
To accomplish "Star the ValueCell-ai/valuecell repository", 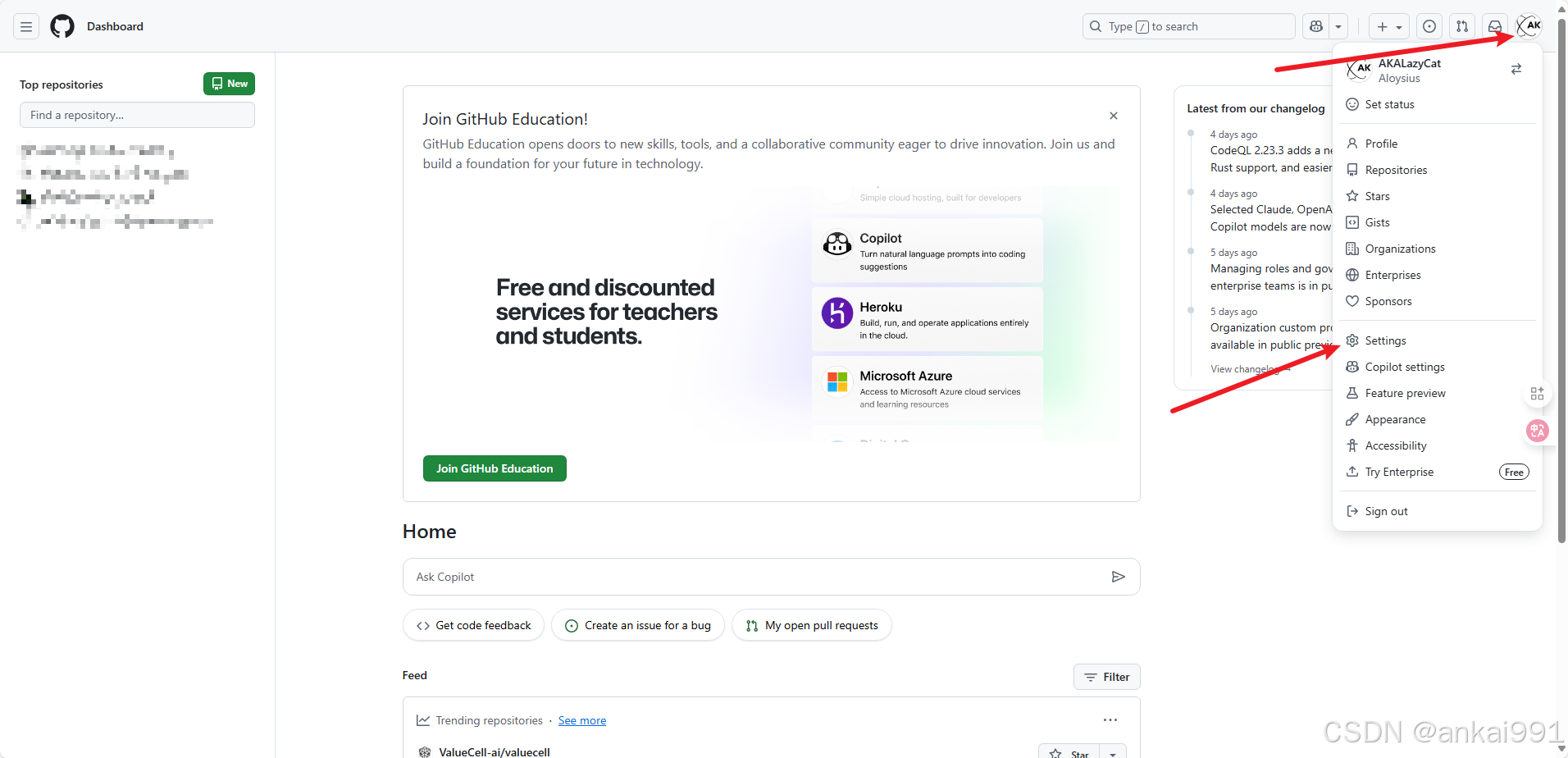I will 1069,752.
